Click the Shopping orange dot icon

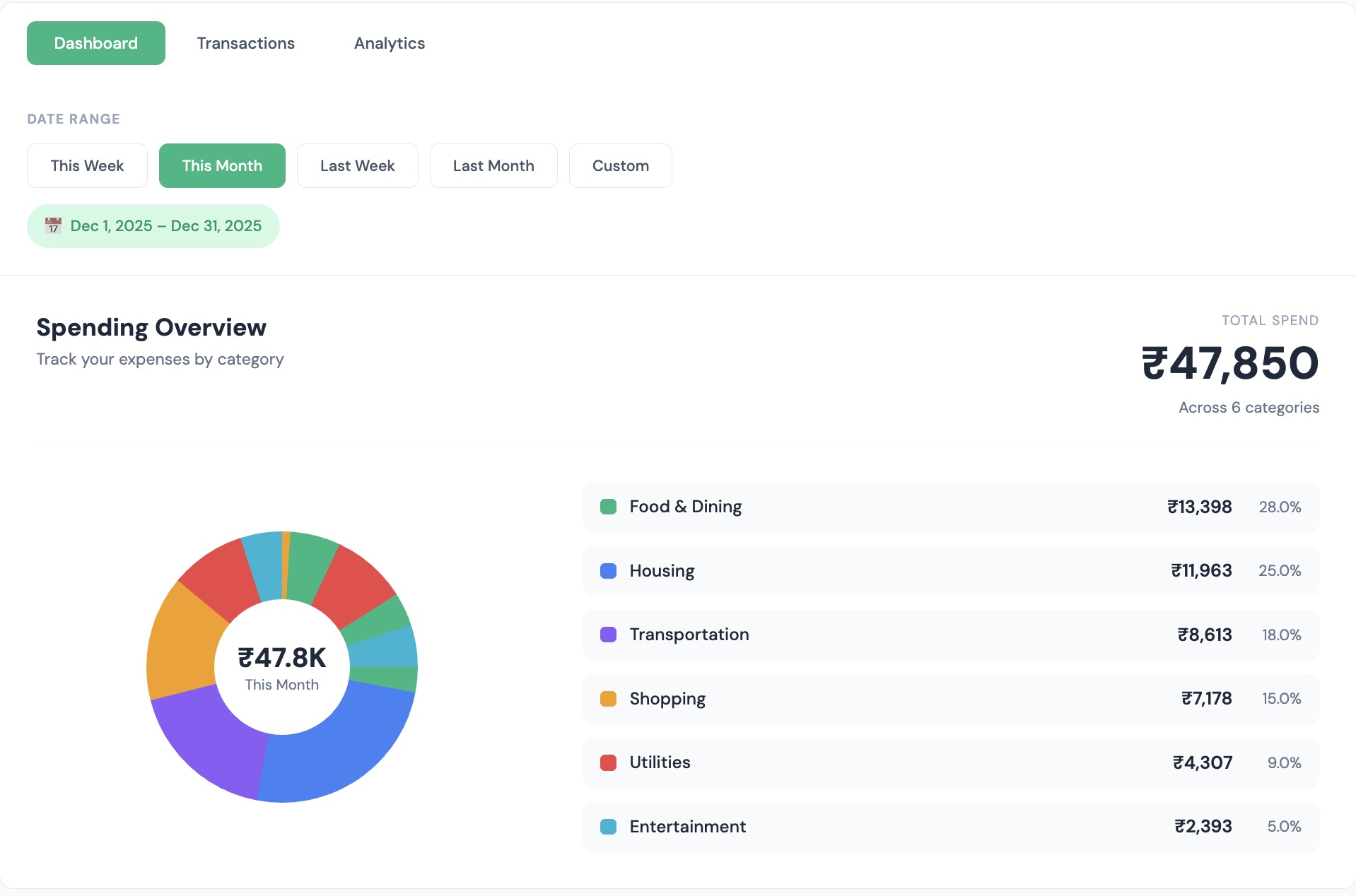pyautogui.click(x=608, y=699)
